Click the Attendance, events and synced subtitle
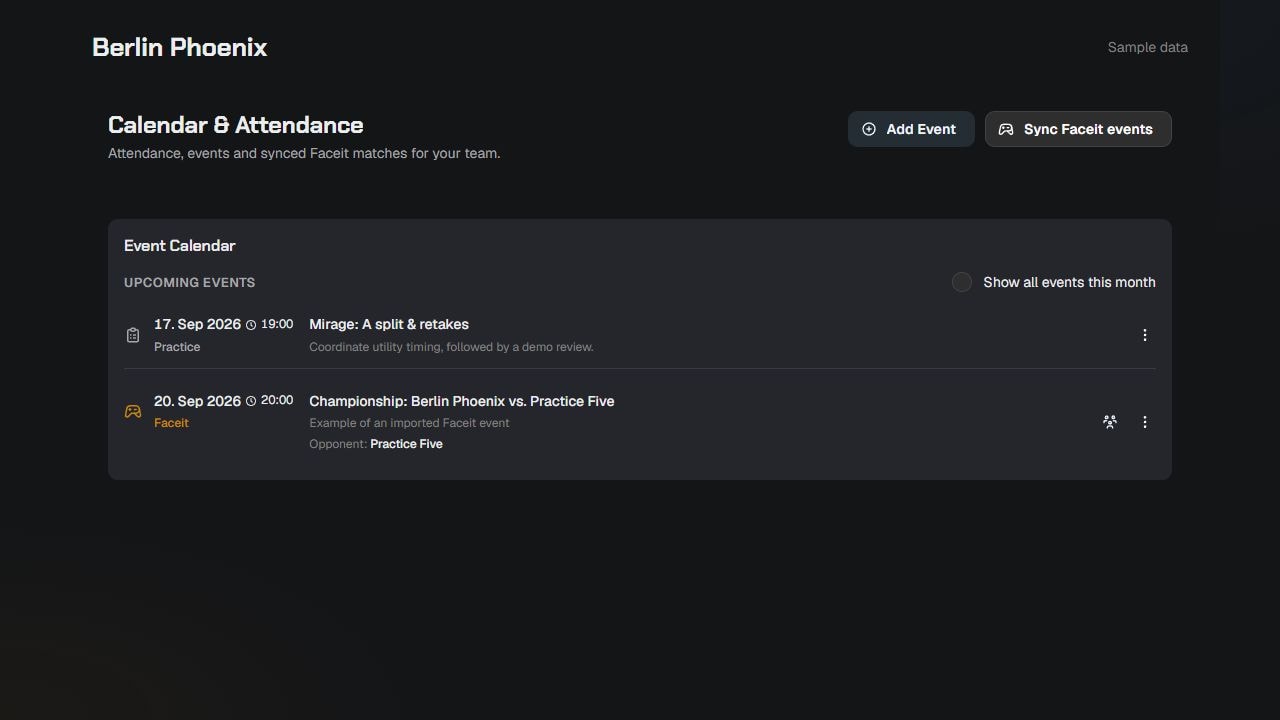Screen dimensions: 1280x720 [304, 153]
